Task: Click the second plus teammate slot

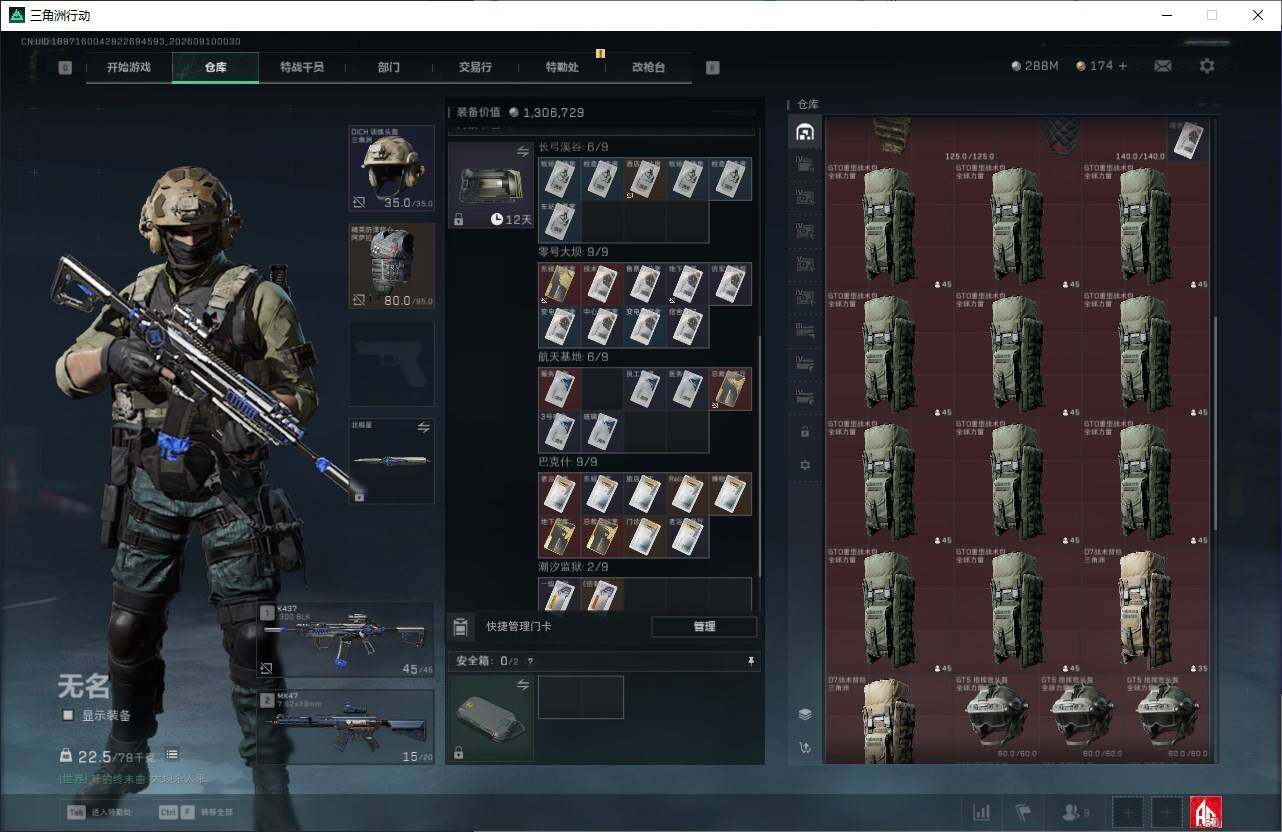Action: (1166, 812)
